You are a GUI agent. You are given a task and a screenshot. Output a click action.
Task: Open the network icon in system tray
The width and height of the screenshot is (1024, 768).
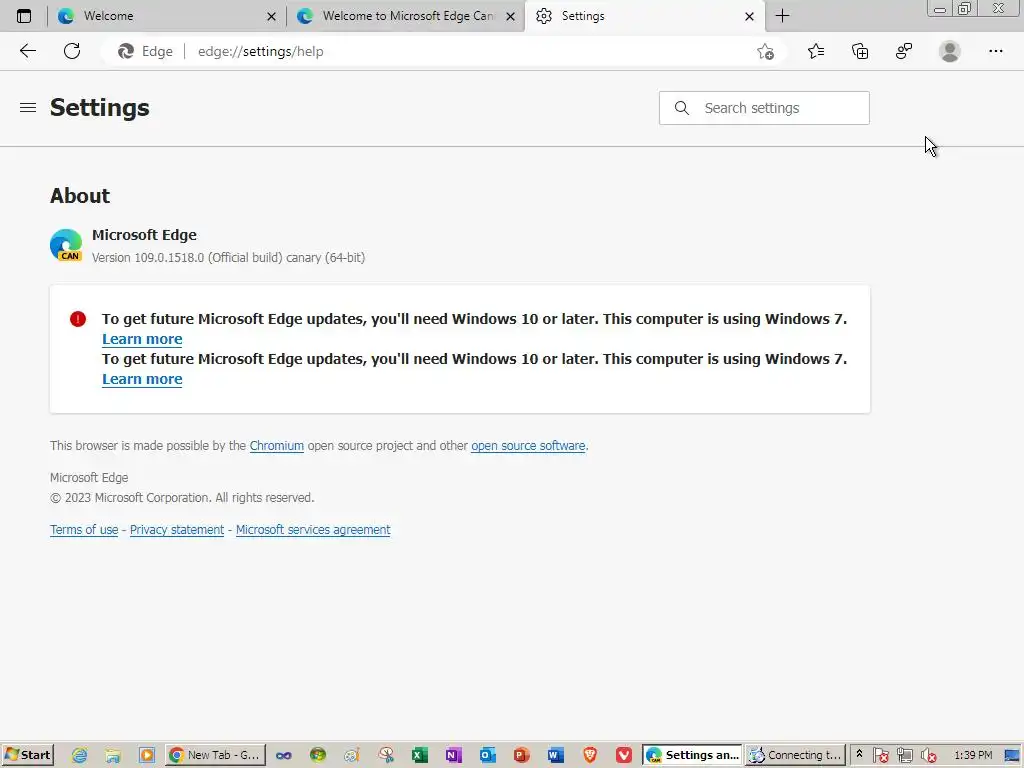(904, 756)
